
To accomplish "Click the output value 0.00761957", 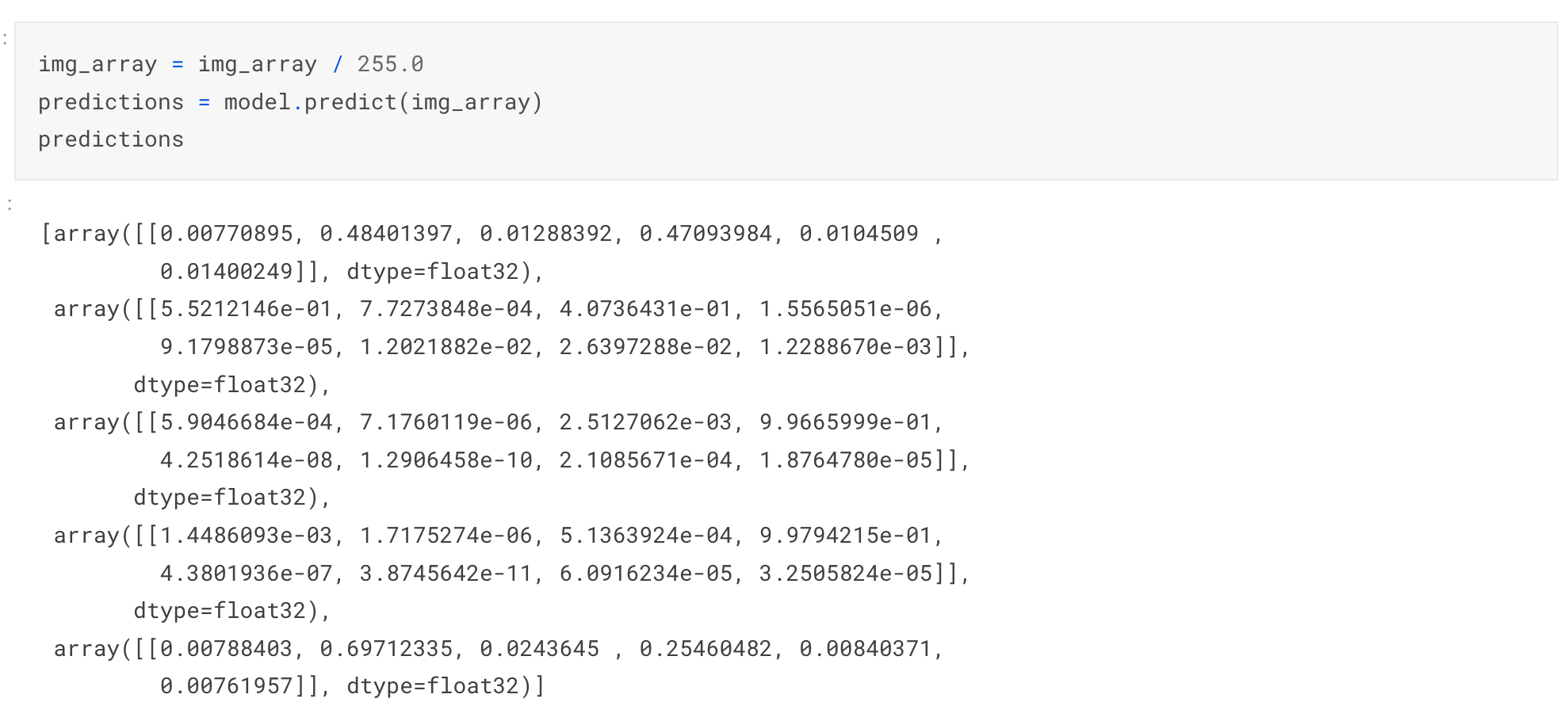I will [227, 686].
